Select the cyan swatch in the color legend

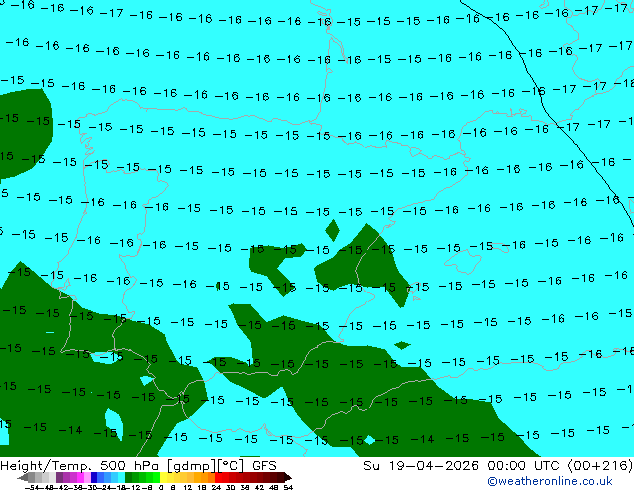(x=121, y=477)
